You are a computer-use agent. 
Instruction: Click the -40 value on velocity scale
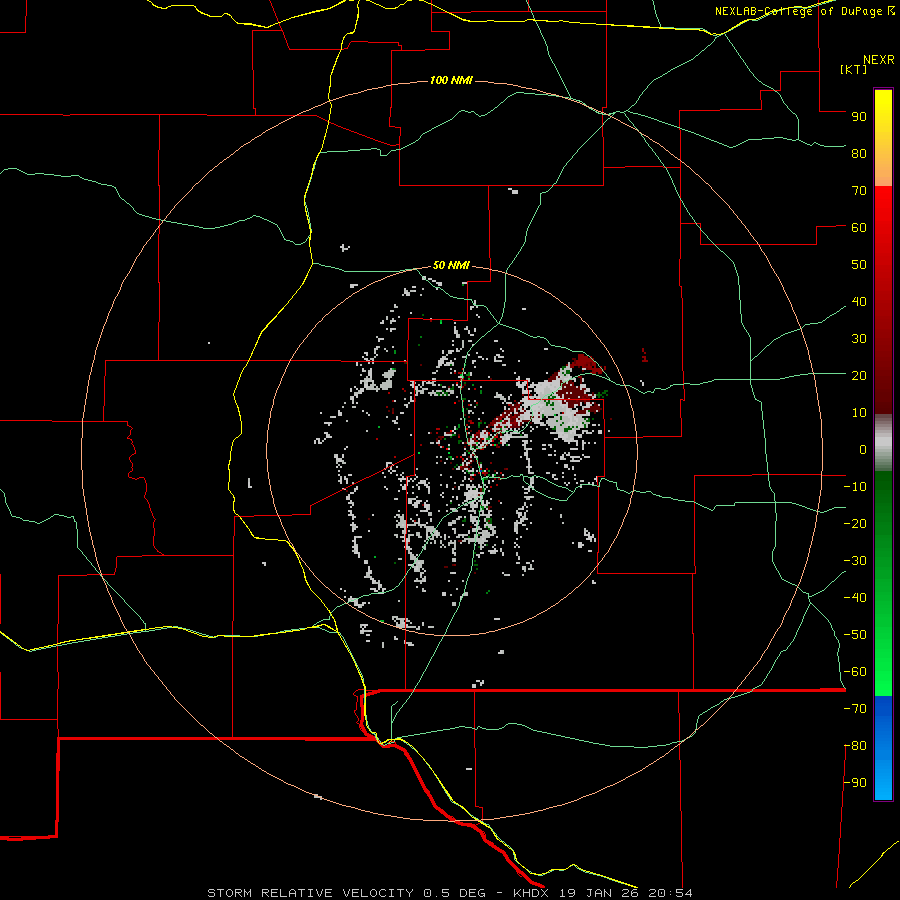click(x=855, y=598)
